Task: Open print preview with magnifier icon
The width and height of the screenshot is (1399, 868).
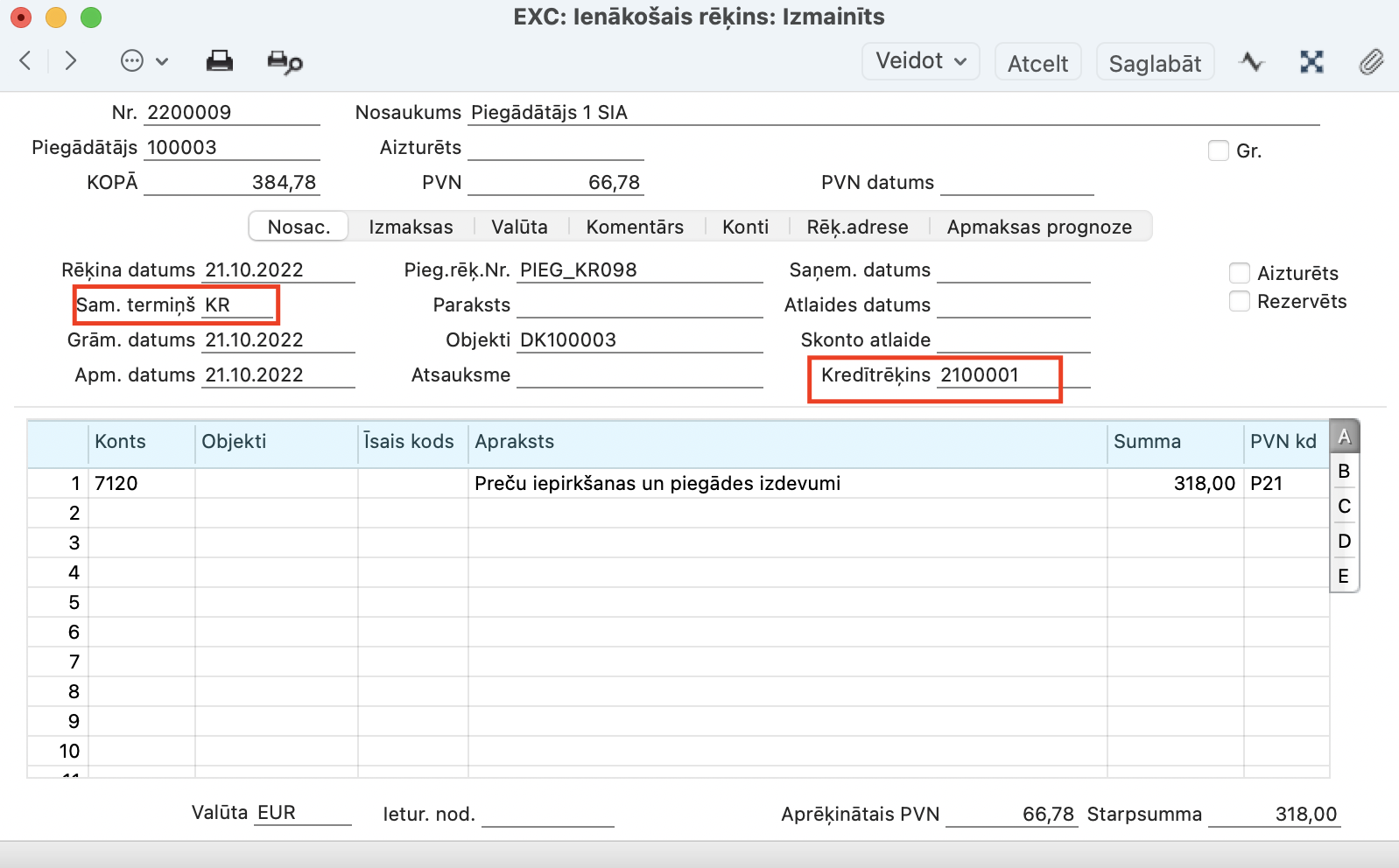Action: [285, 62]
